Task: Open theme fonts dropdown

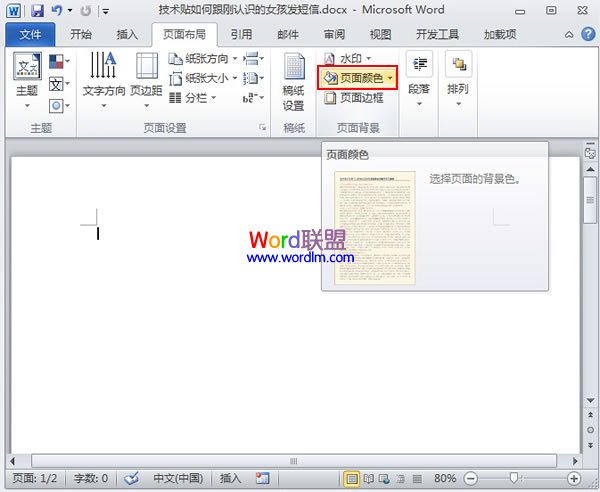Action: pyautogui.click(x=59, y=84)
